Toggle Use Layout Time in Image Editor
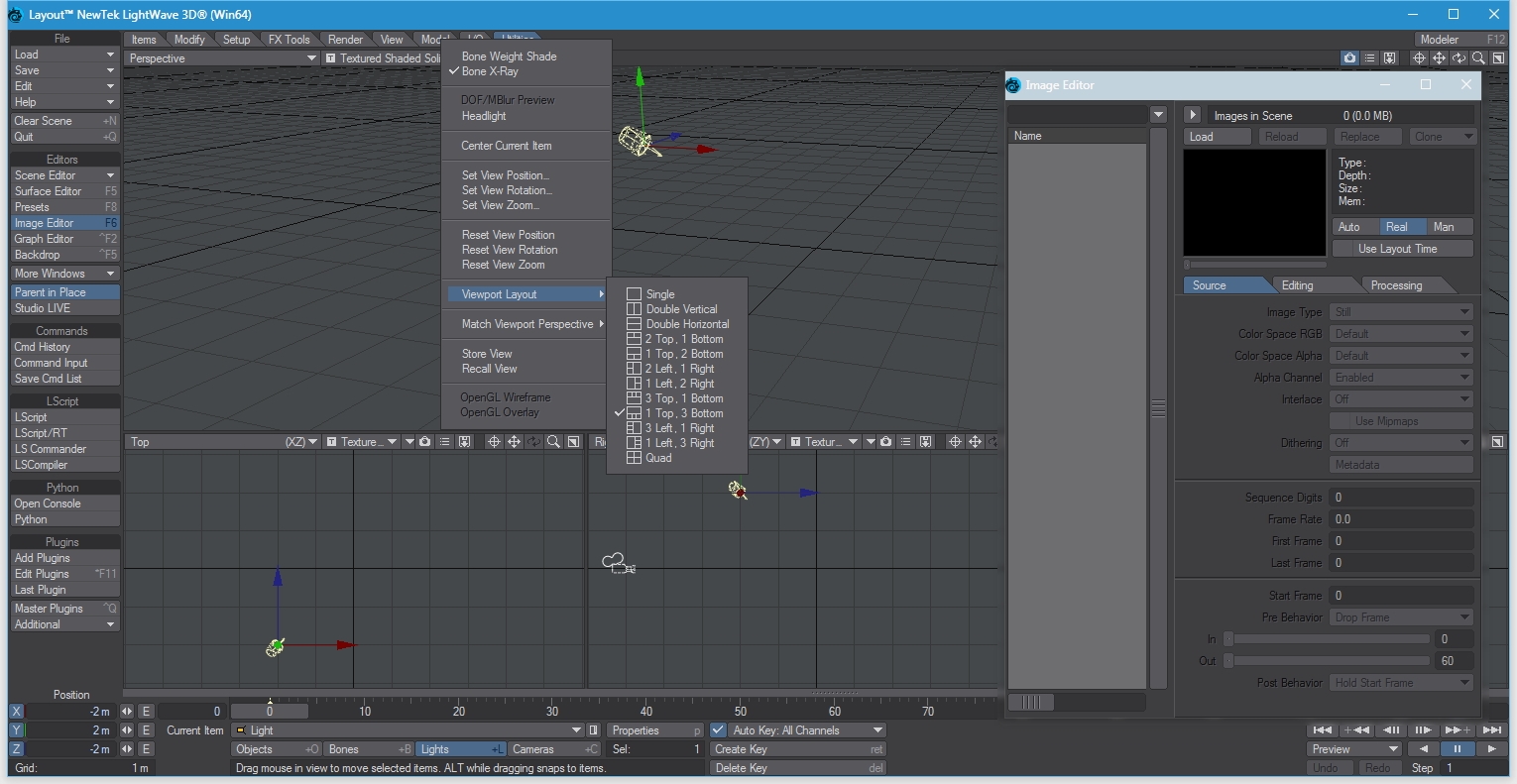The image size is (1517, 784). click(x=1402, y=249)
